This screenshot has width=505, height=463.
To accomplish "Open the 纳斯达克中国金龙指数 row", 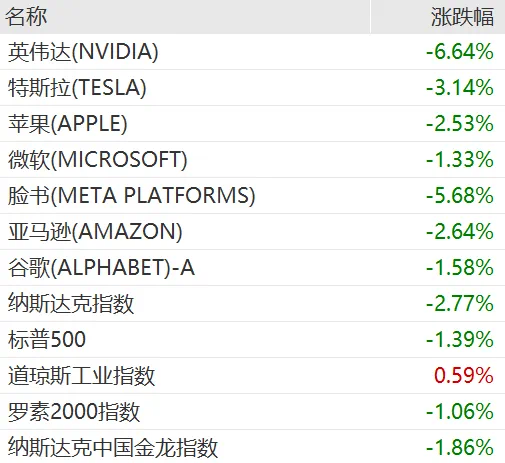I will pos(252,447).
